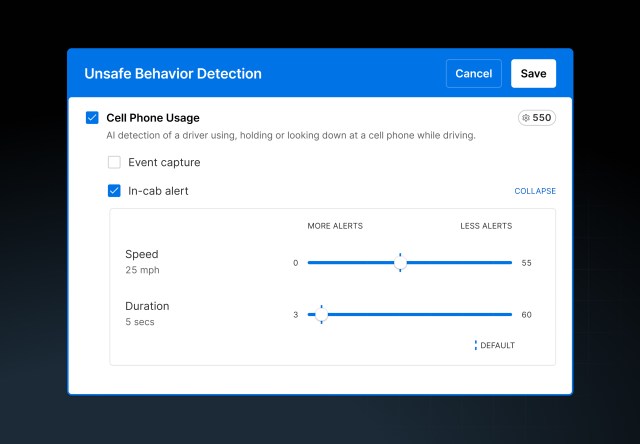The height and width of the screenshot is (444, 640).
Task: Click the Speed slider handle
Action: [x=400, y=262]
